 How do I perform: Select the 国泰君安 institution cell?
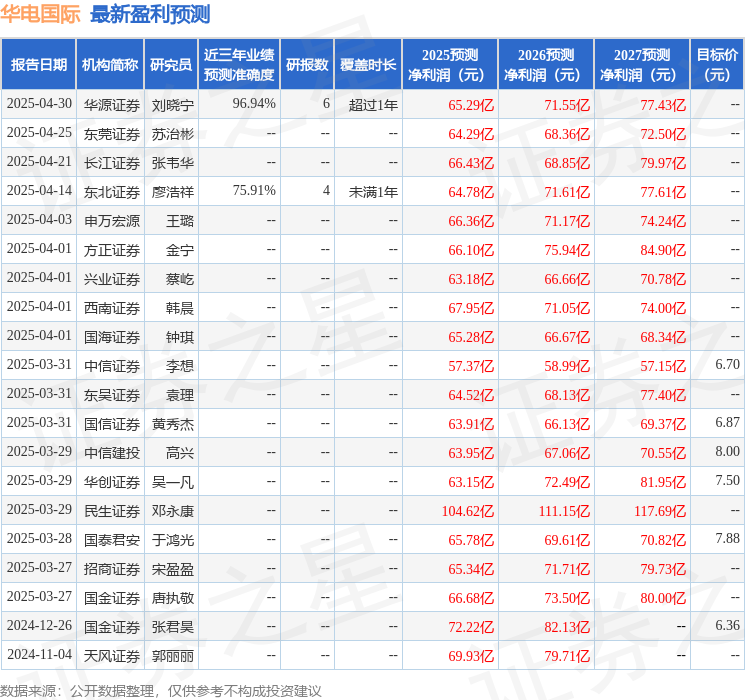[112, 540]
